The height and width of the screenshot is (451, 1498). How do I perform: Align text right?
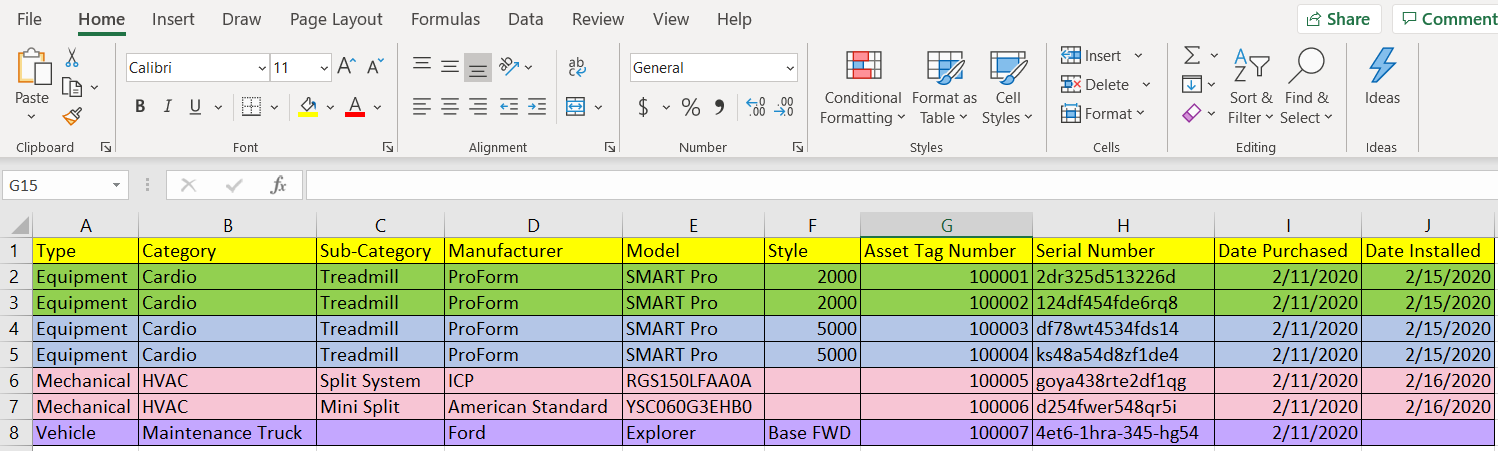[478, 106]
